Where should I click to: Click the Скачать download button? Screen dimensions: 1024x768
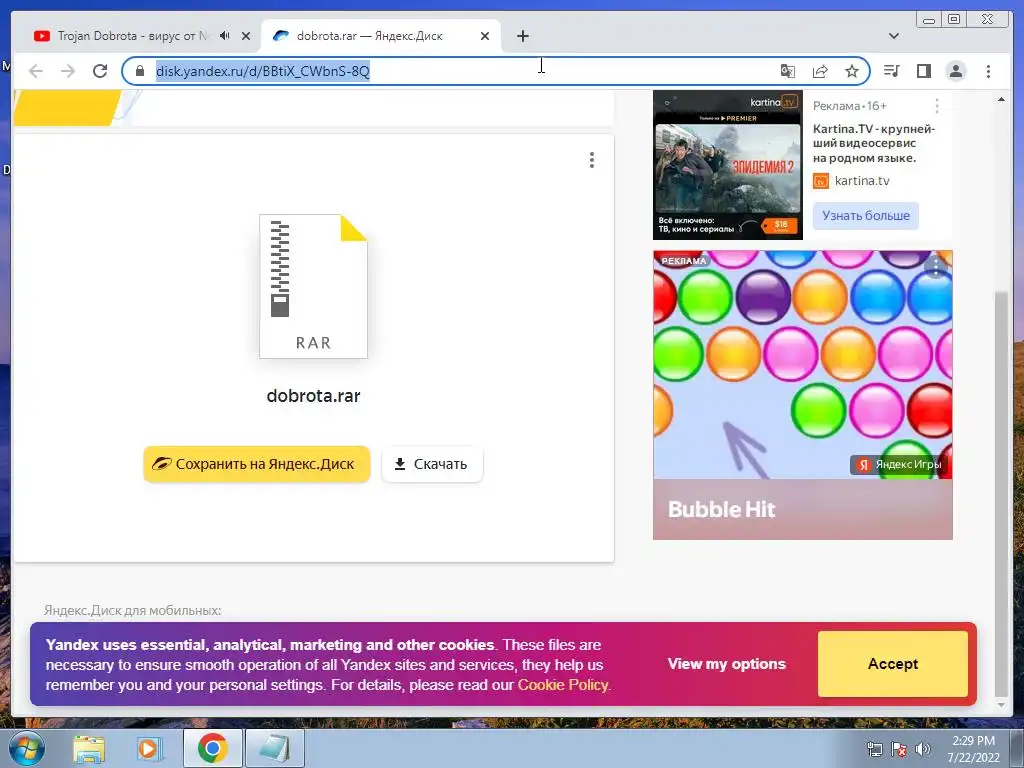pos(432,464)
